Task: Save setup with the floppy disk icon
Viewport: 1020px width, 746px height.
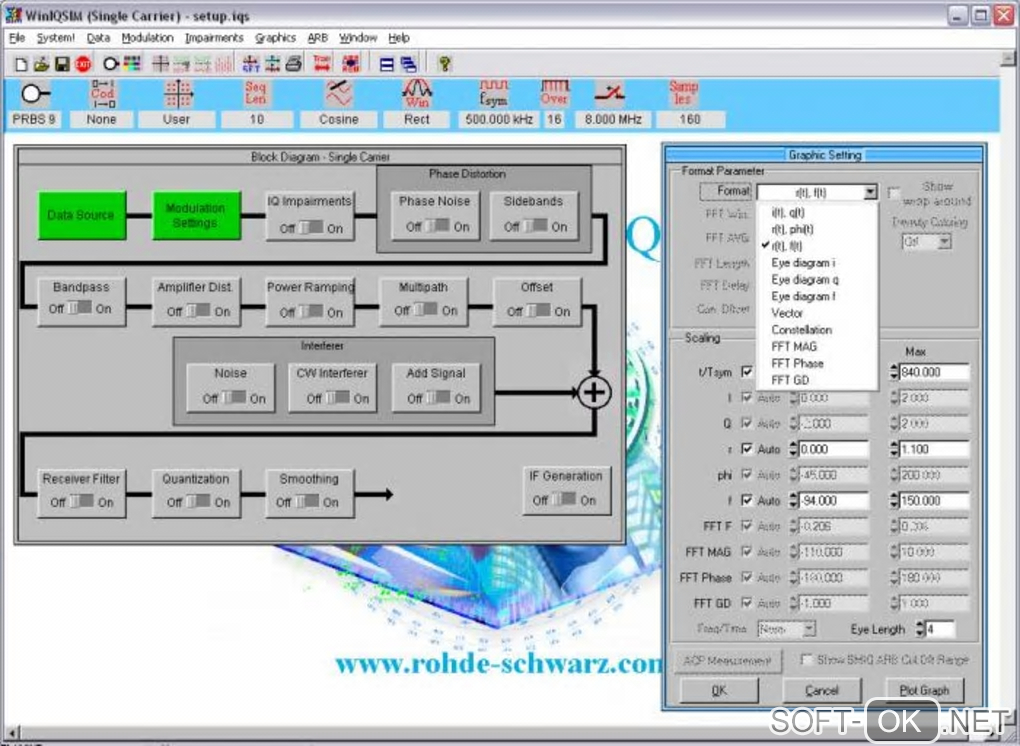Action: [62, 64]
